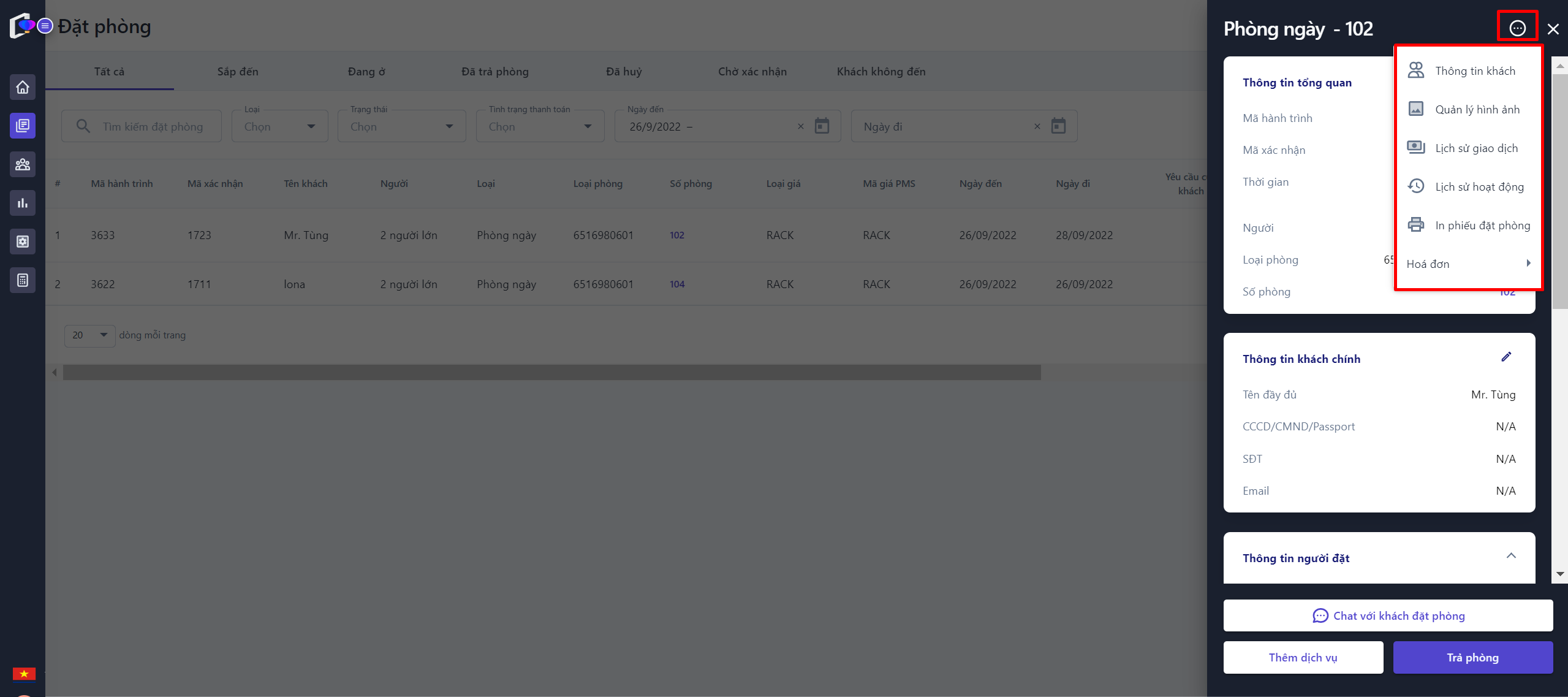Screen dimensions: 1568x697
Task: Clear the Ngày đến date value
Action: coord(800,126)
